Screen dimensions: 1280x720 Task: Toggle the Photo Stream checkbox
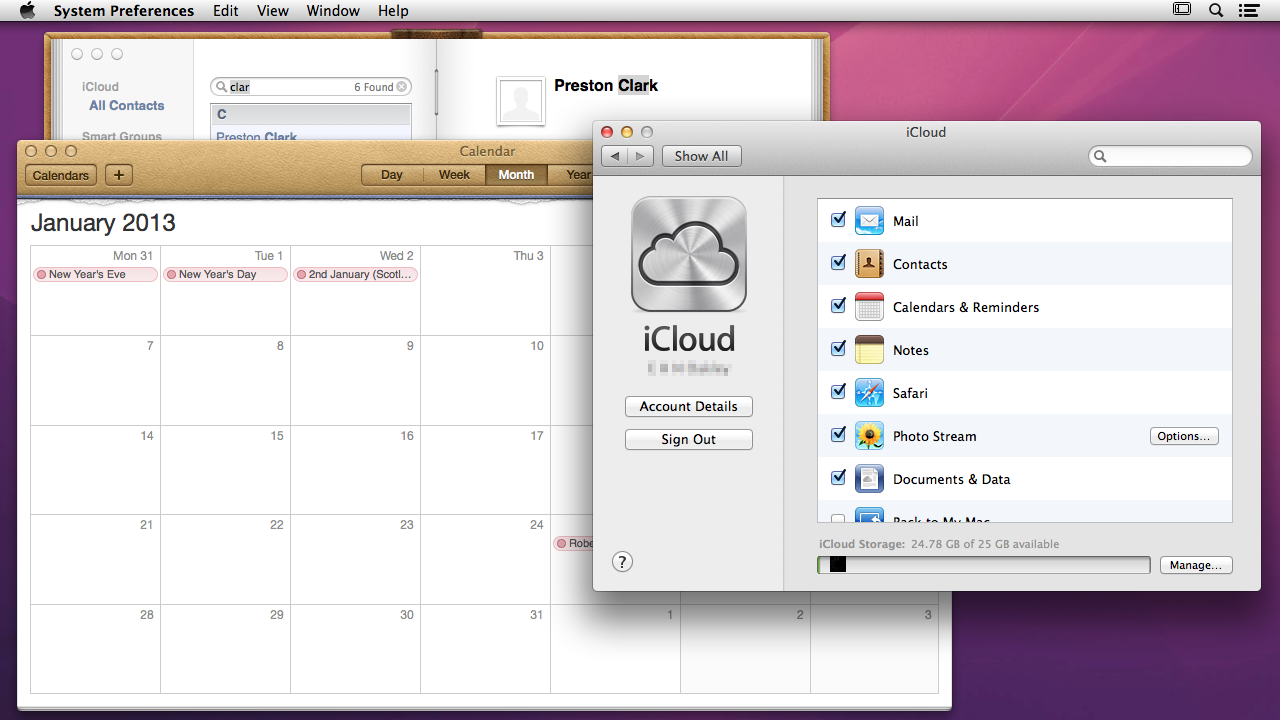838,435
